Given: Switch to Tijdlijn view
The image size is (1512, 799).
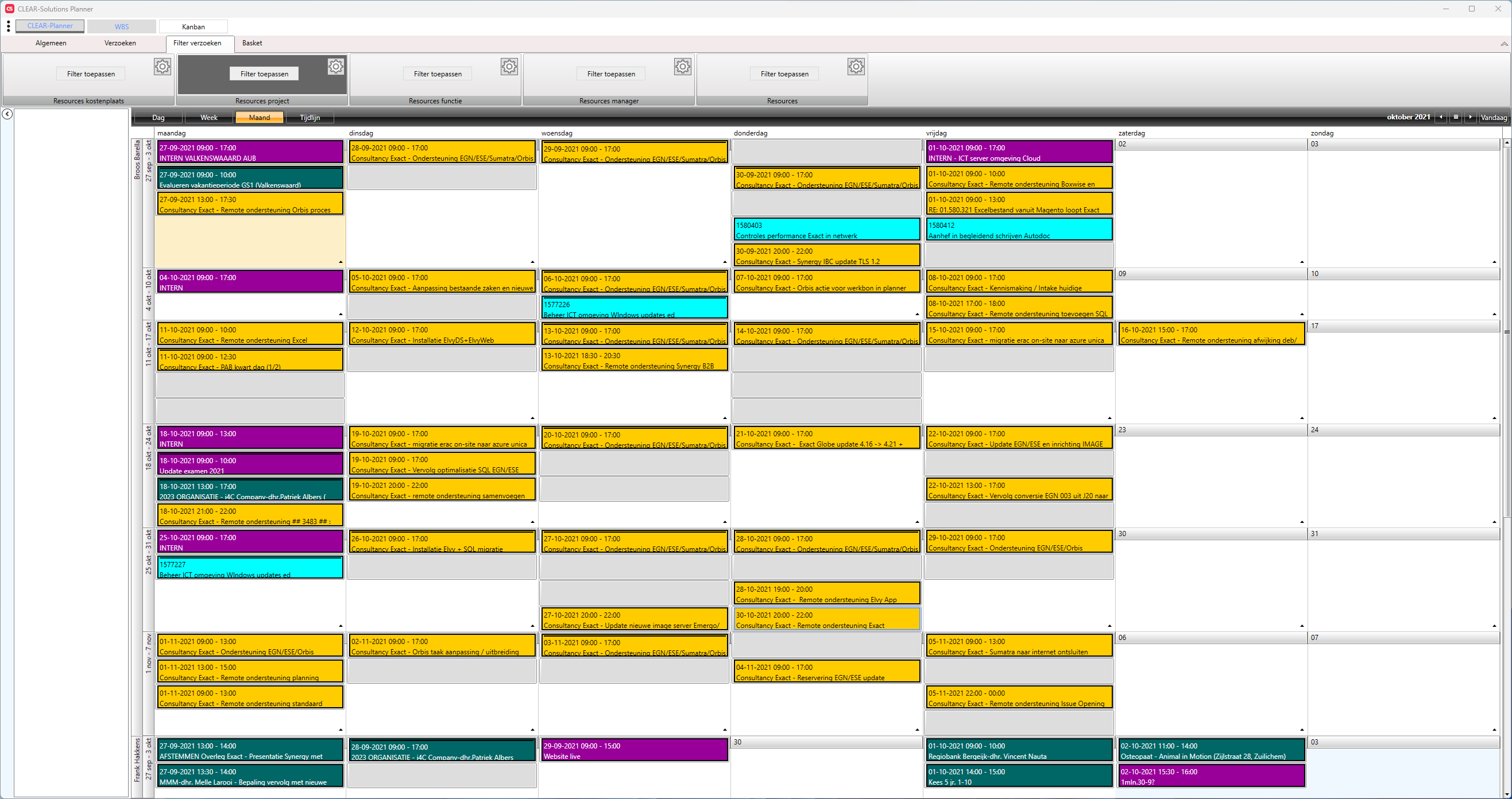Looking at the screenshot, I should 310,117.
